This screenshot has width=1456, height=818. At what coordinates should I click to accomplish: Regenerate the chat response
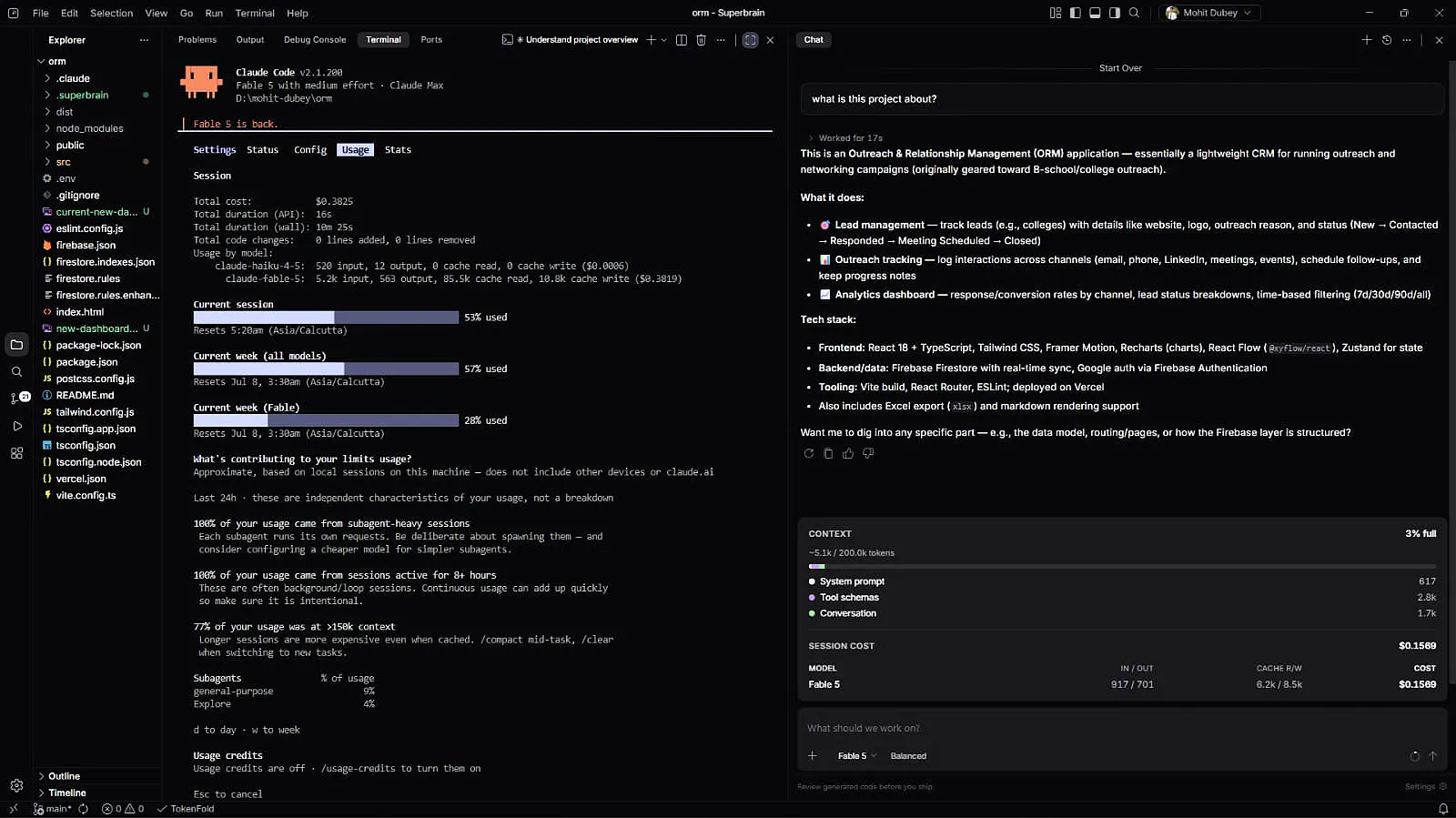tap(808, 453)
